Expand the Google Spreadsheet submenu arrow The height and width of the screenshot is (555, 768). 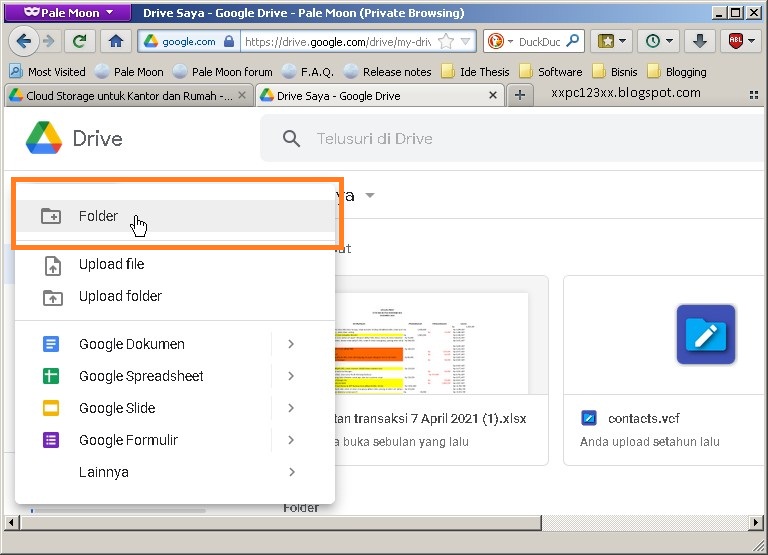291,376
